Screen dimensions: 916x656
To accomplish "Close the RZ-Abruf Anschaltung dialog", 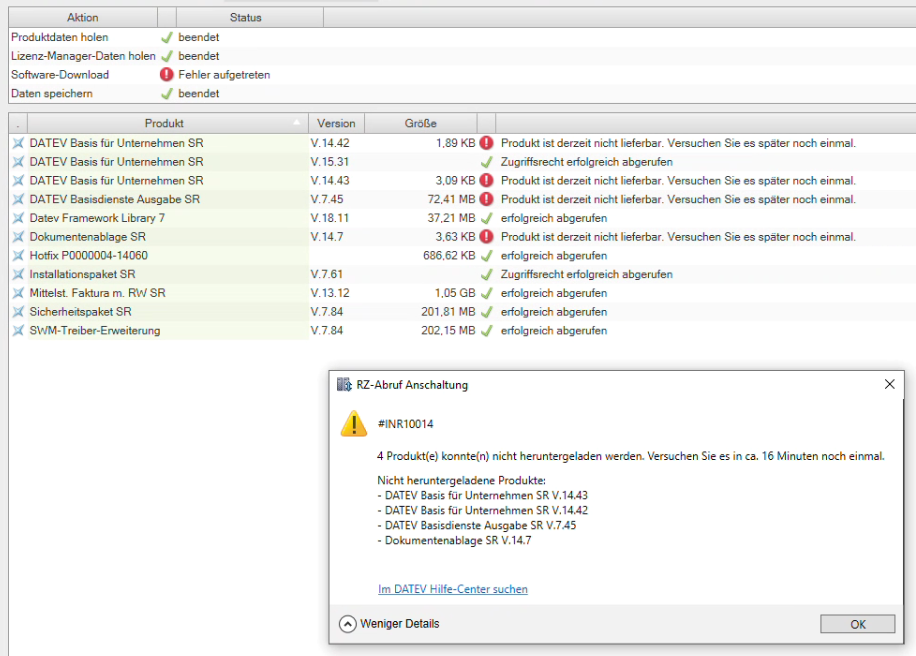I will click(889, 385).
